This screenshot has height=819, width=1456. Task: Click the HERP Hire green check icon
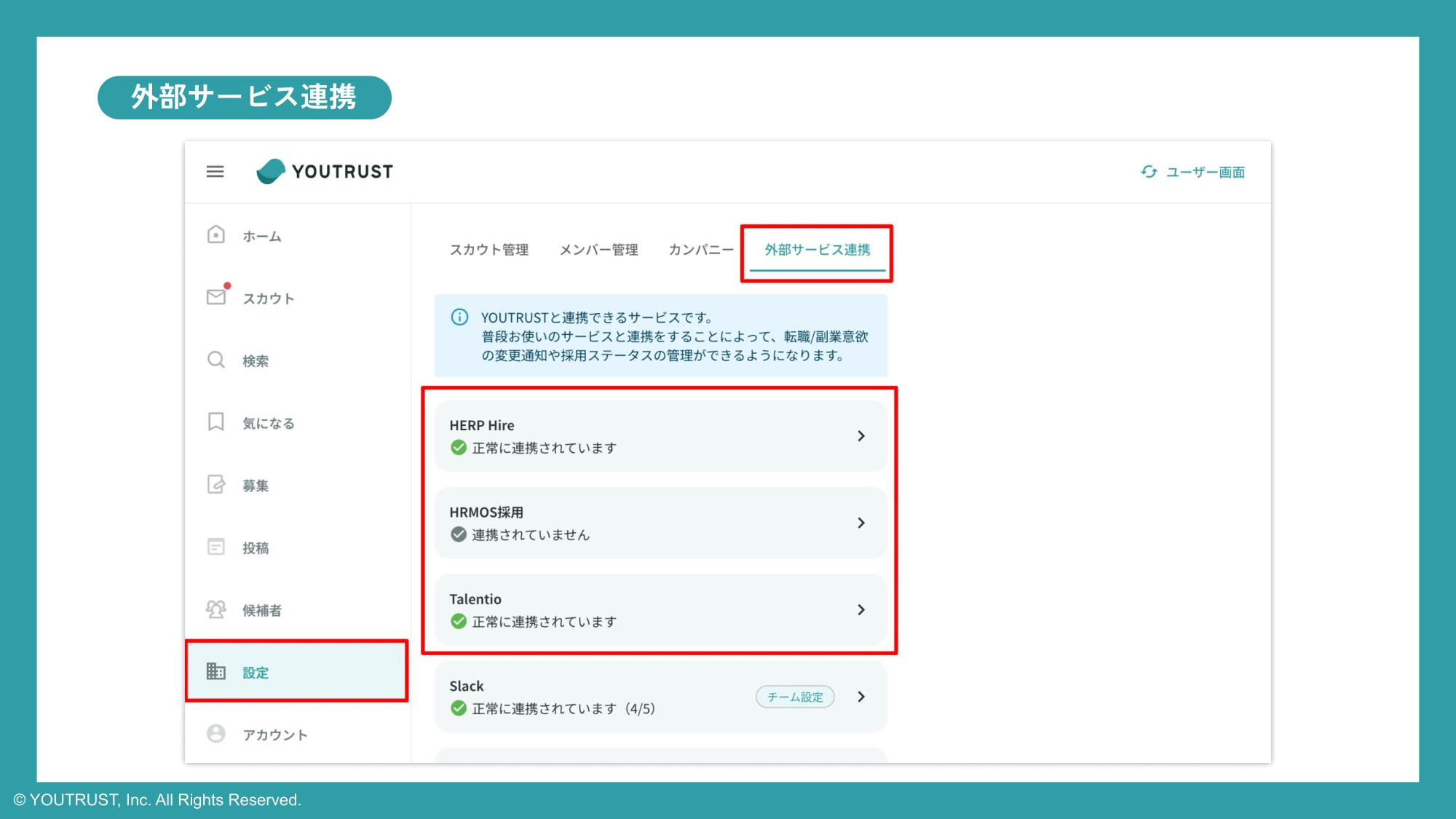pos(459,447)
